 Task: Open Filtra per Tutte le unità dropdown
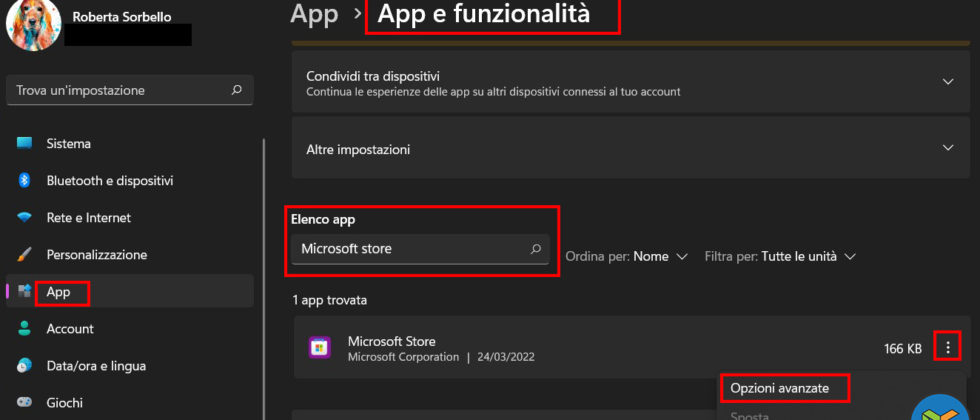tap(780, 256)
